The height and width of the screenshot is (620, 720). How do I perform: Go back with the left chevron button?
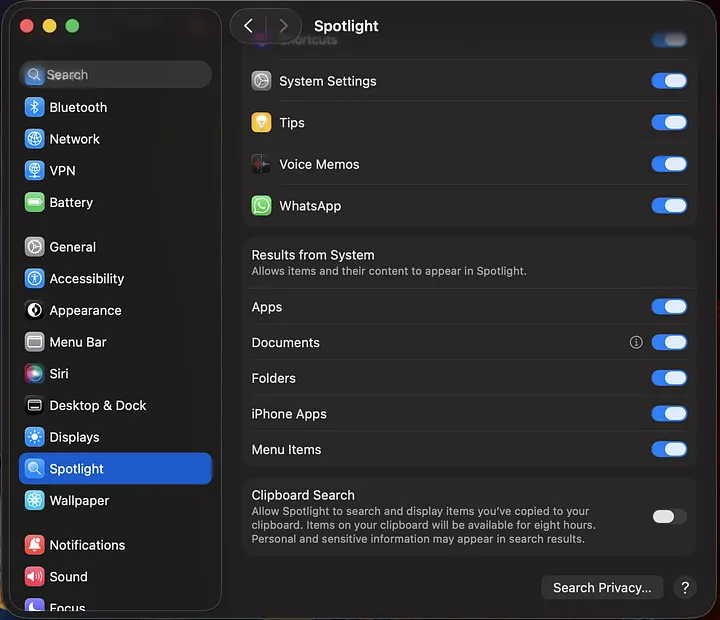click(x=248, y=26)
